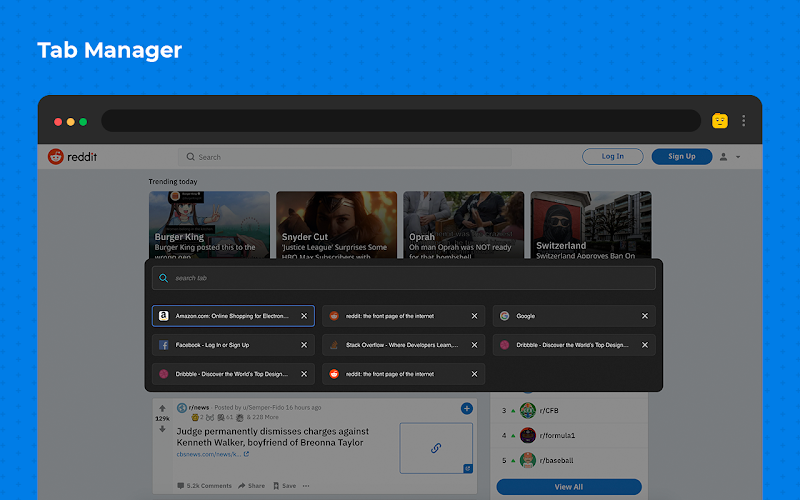Click the Stack Overflow favicon in tab list
The height and width of the screenshot is (500, 800).
point(334,345)
